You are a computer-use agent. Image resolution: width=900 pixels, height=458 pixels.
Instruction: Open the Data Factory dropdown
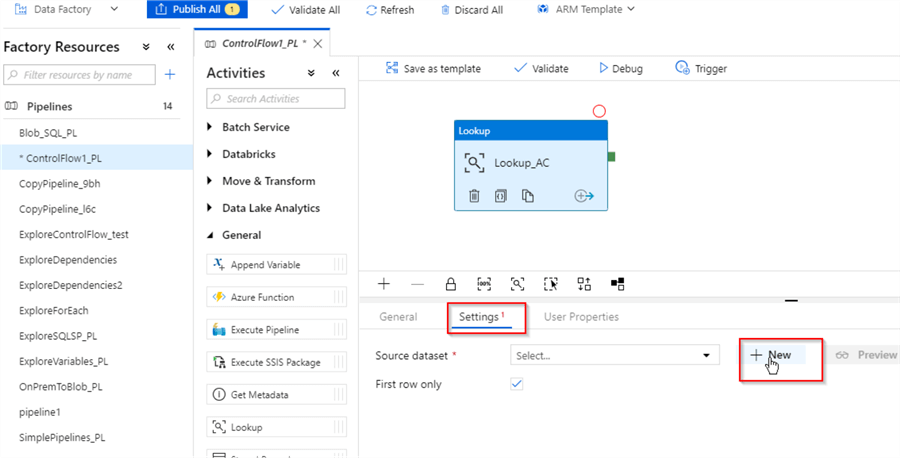click(66, 9)
